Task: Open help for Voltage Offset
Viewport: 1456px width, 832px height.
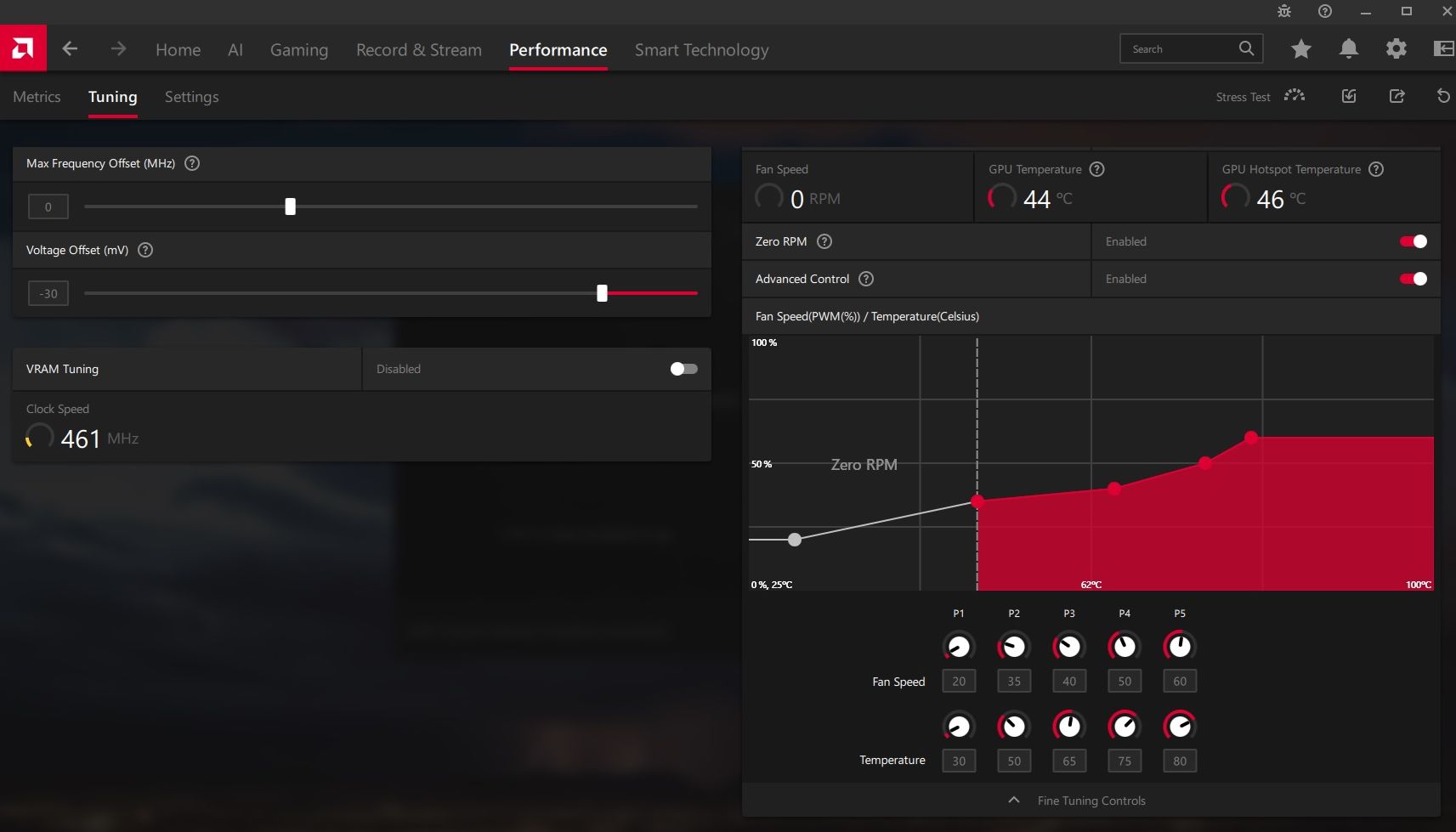Action: (x=145, y=250)
